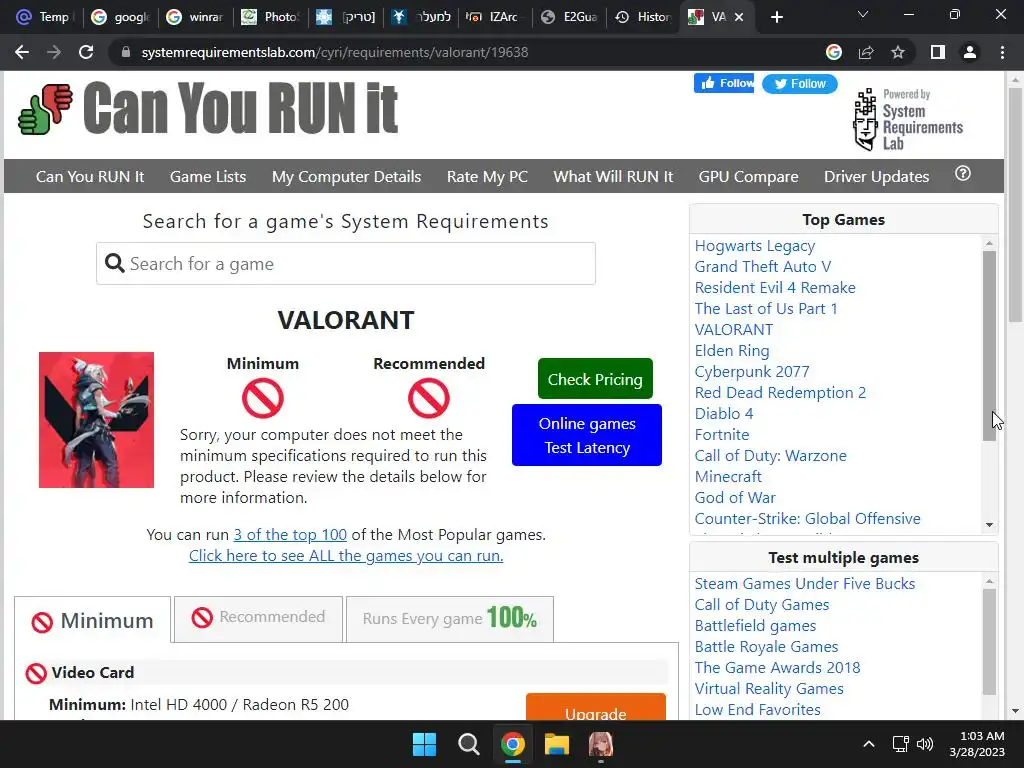This screenshot has width=1024, height=768.
Task: Select the Recommended requirements tab
Action: coord(258,618)
